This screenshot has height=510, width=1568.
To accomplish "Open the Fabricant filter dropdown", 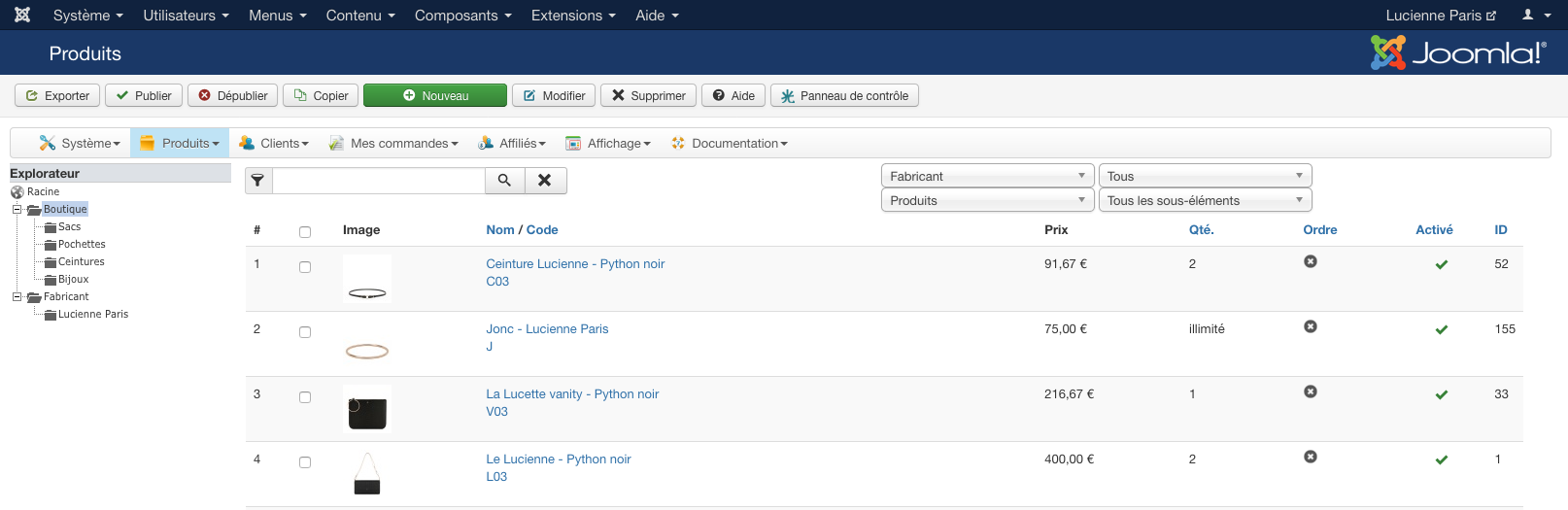I will [987, 176].
